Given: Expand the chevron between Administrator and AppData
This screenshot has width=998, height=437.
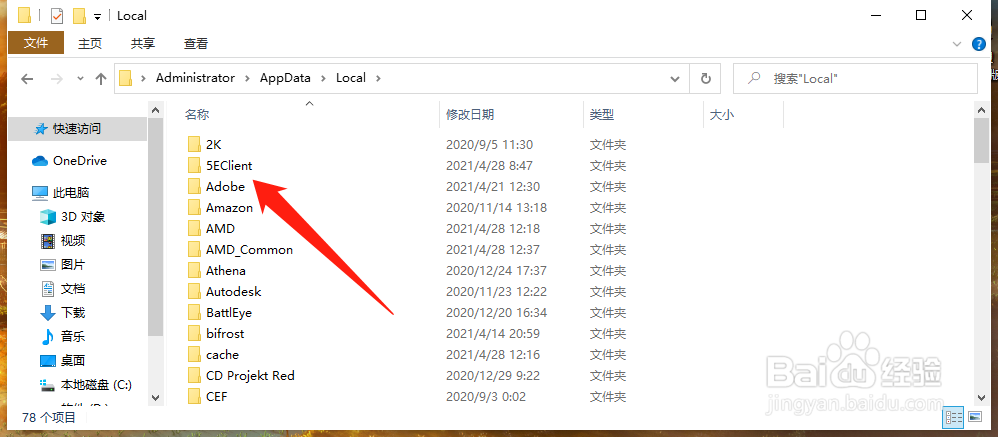Looking at the screenshot, I should [x=248, y=78].
